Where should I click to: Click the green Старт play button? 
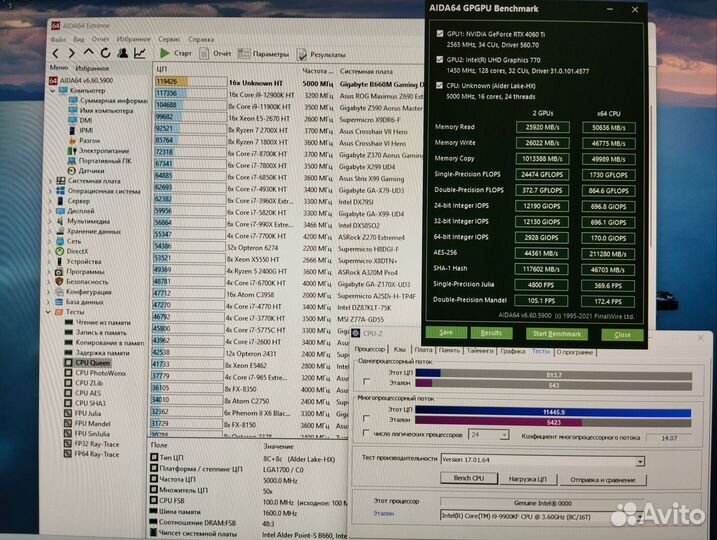tap(176, 53)
